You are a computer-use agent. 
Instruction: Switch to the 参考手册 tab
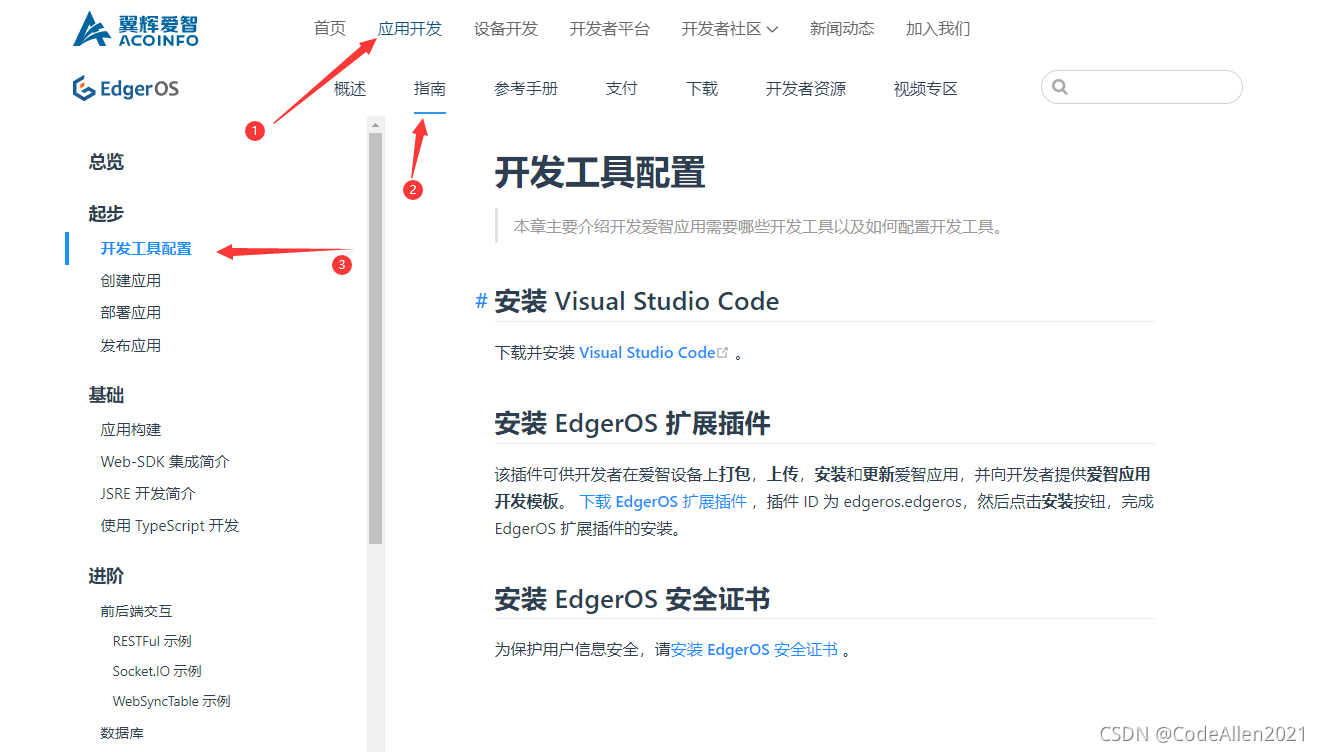tap(526, 89)
